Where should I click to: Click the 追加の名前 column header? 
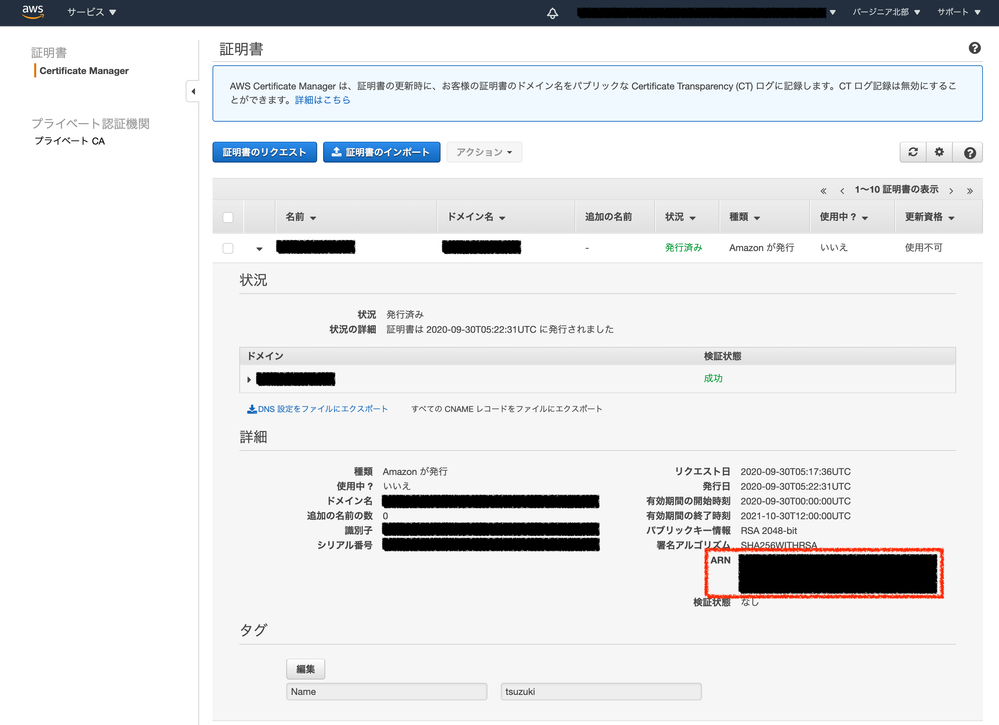(608, 217)
